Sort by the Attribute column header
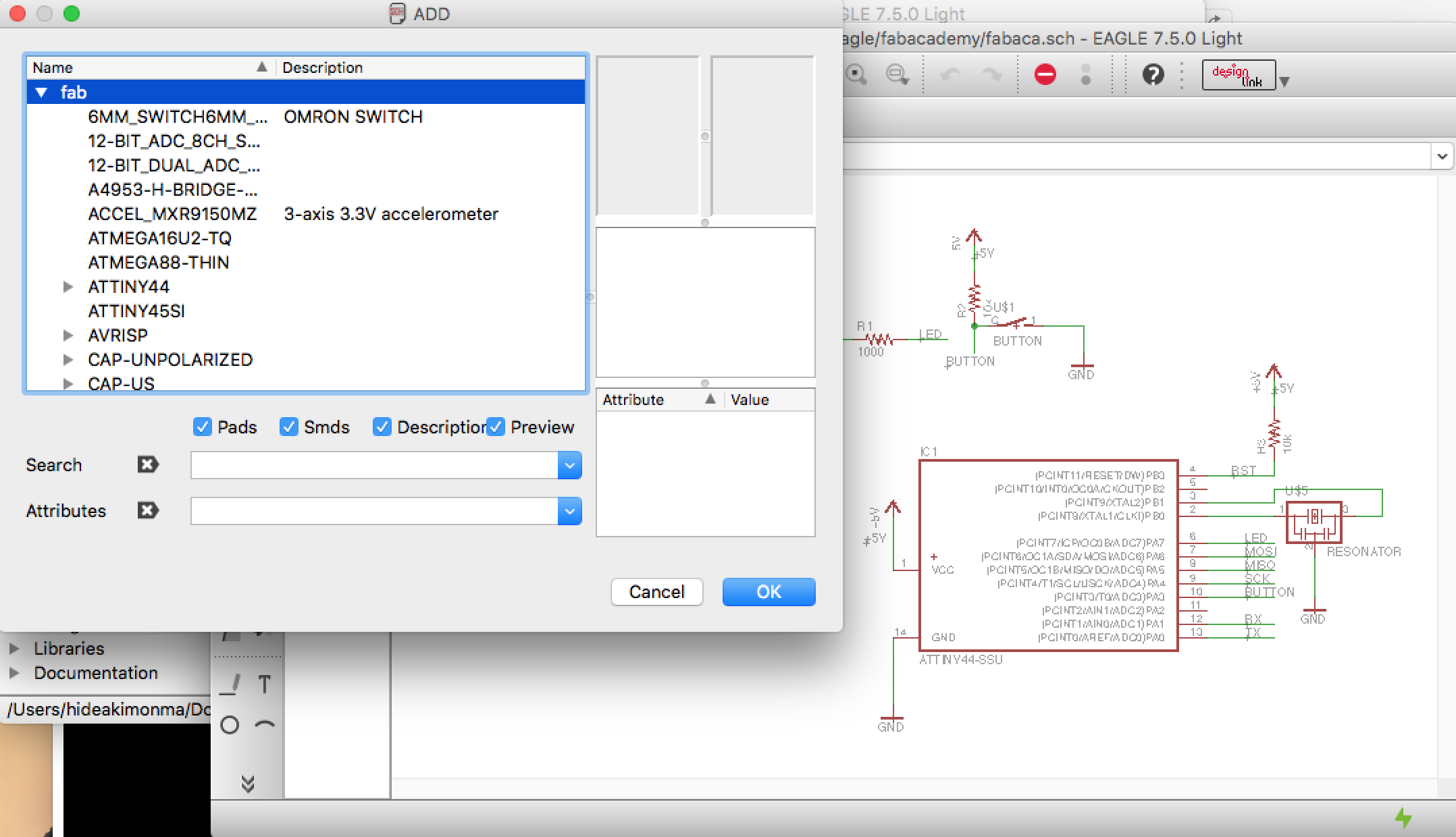Viewport: 1456px width, 837px height. point(660,400)
